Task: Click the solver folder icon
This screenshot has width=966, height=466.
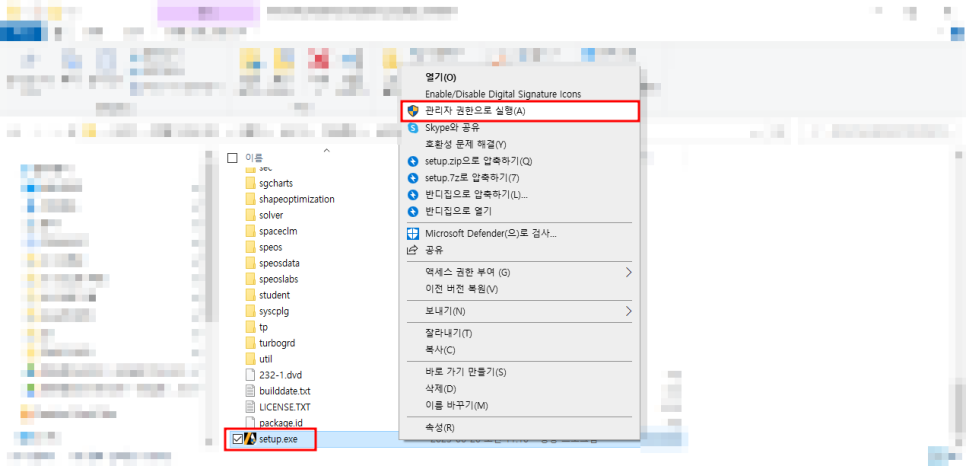Action: tap(250, 215)
